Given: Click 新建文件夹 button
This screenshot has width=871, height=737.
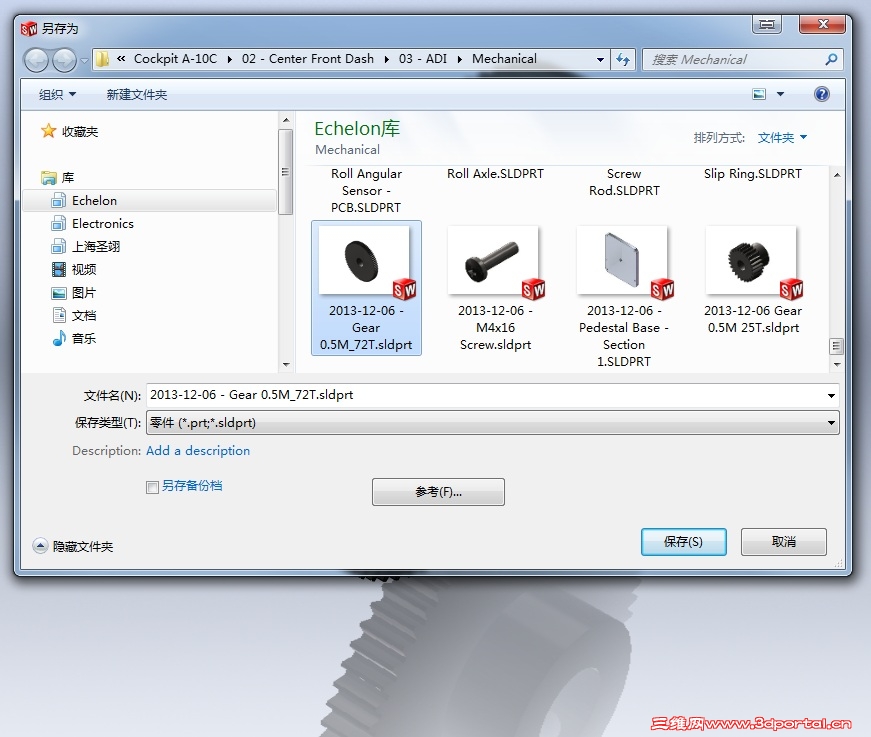Looking at the screenshot, I should pos(137,94).
